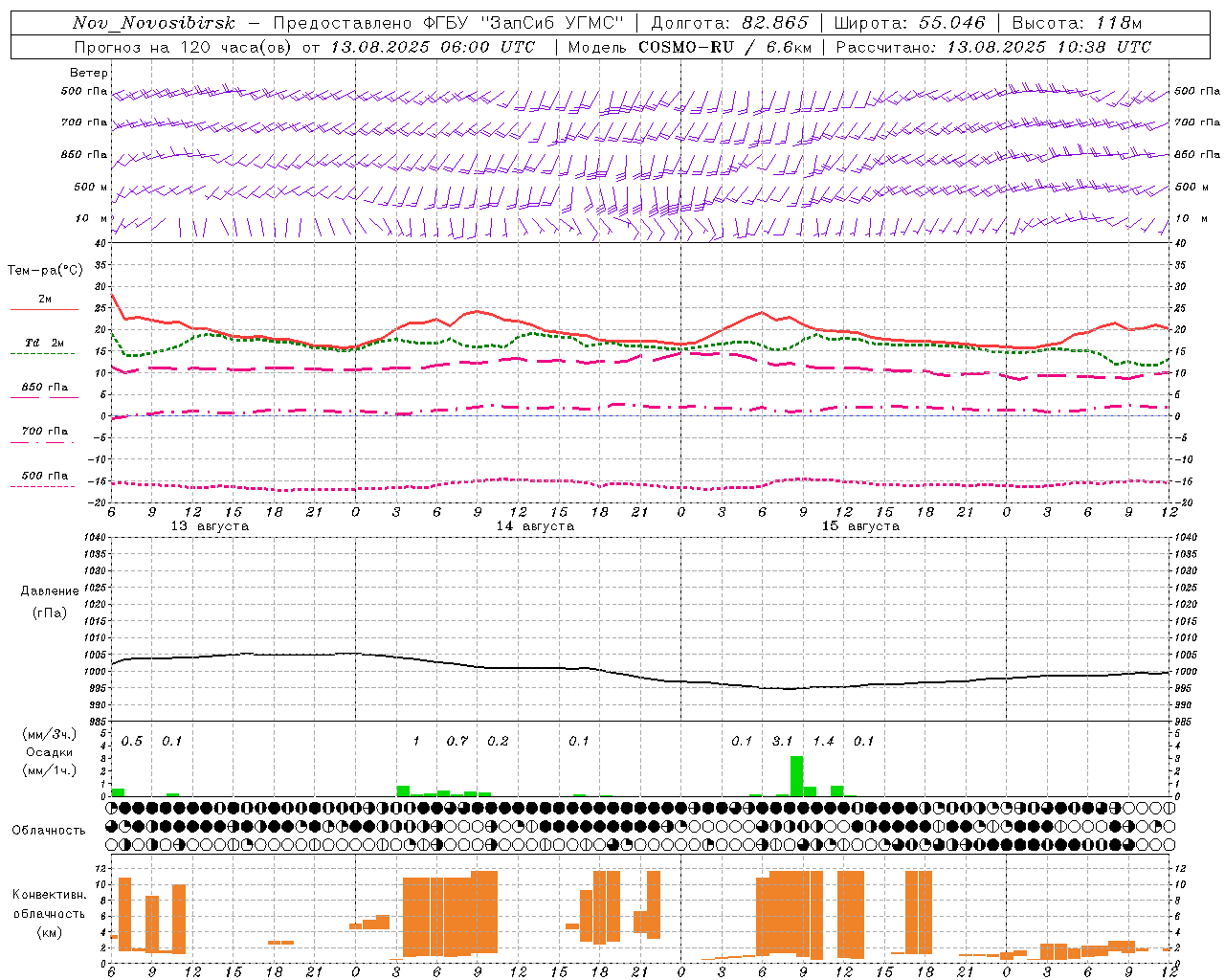Click calculation time "Рассчитано: 13.08.2025 10:38 UTC"
Screen dimensions: 1225x980
(993, 47)
